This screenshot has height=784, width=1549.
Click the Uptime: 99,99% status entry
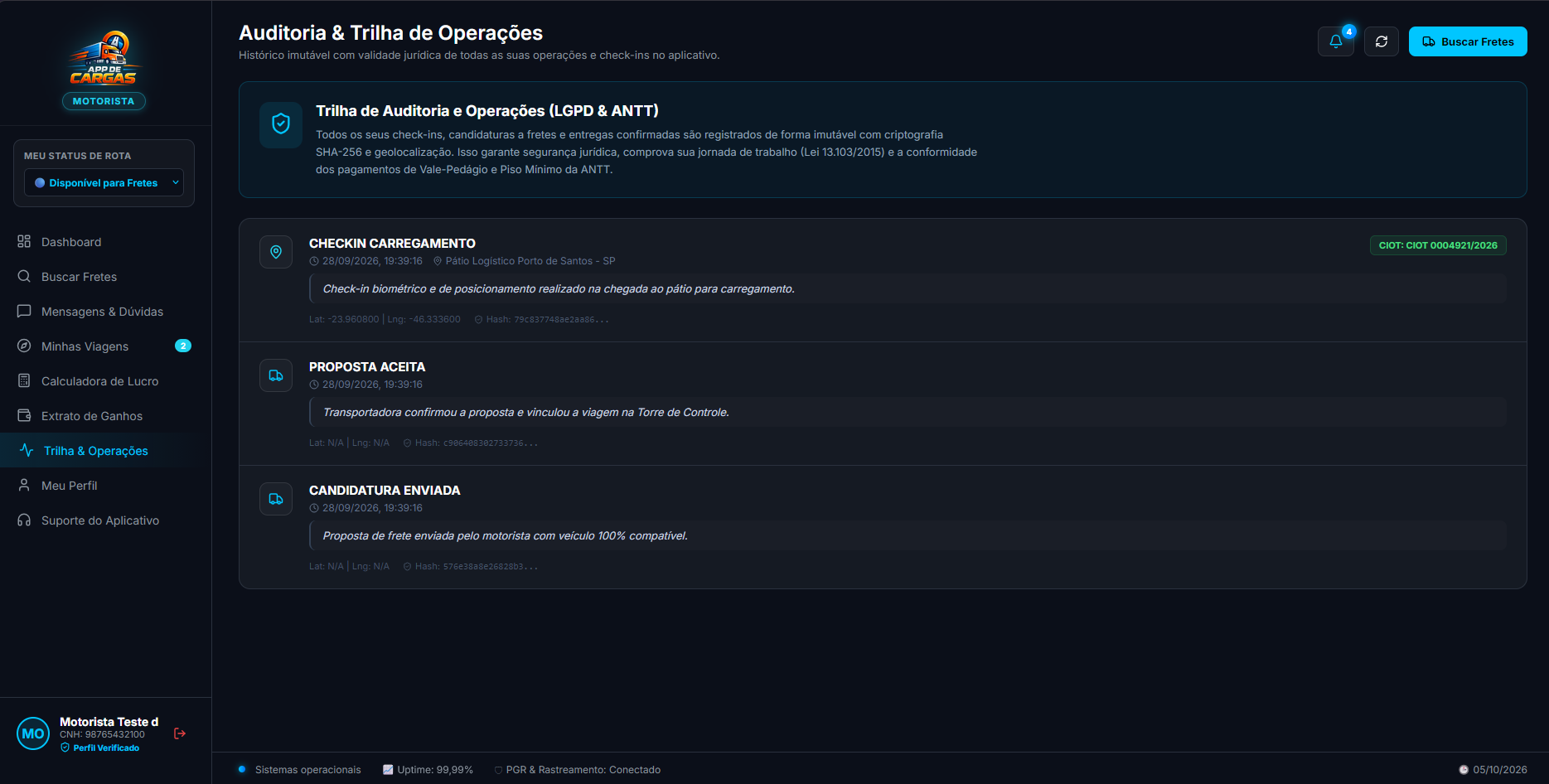tap(428, 770)
